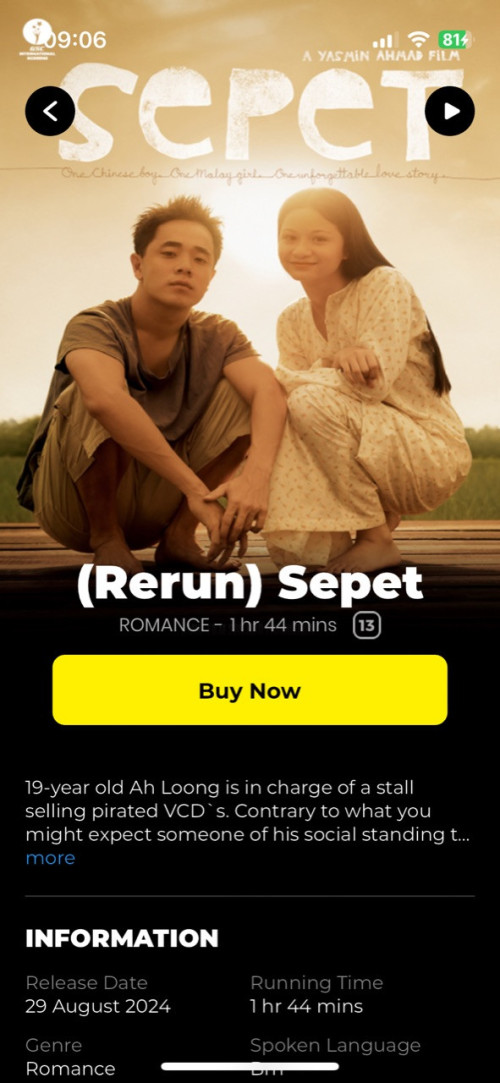500x1083 pixels.
Task: Tap the 13 age rating badge
Action: click(367, 626)
